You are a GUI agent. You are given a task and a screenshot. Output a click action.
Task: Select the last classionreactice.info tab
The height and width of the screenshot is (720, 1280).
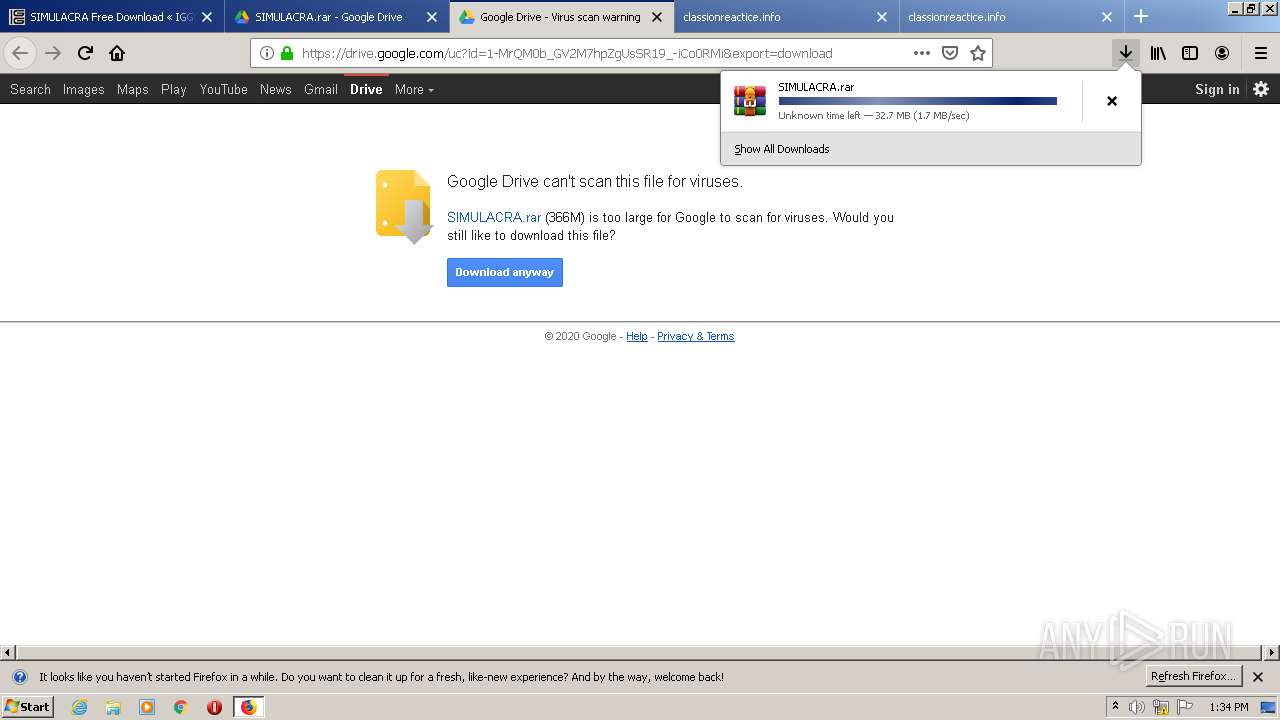[x=1011, y=17]
